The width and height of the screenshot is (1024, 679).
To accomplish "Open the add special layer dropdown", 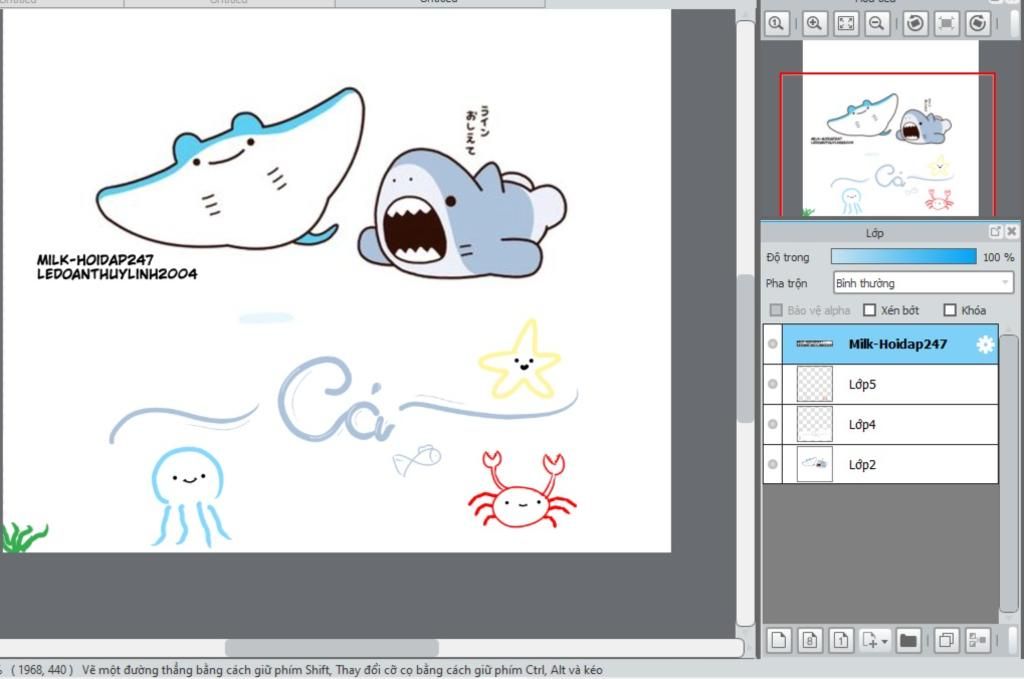I will coord(875,640).
